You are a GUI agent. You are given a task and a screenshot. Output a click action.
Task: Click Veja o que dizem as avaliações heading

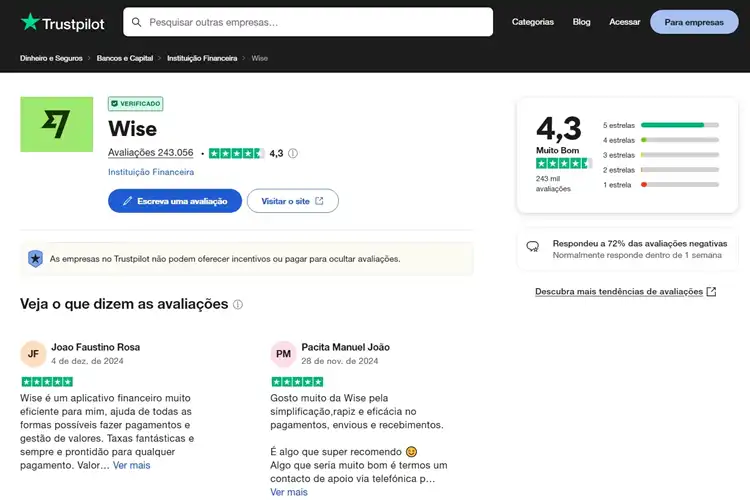coord(124,304)
